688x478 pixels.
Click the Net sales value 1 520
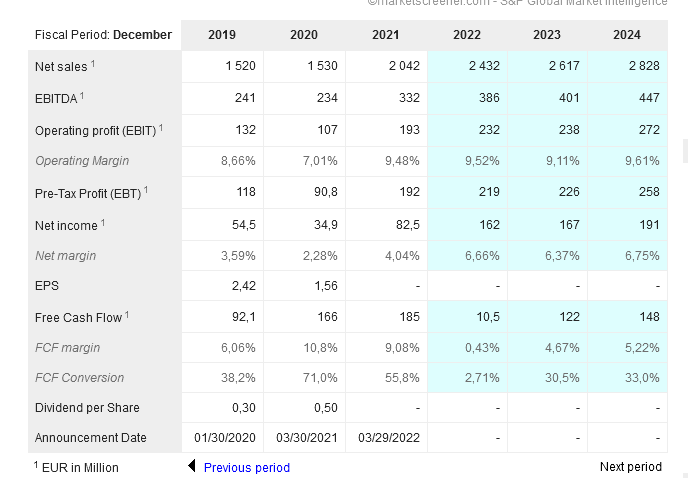(240, 66)
